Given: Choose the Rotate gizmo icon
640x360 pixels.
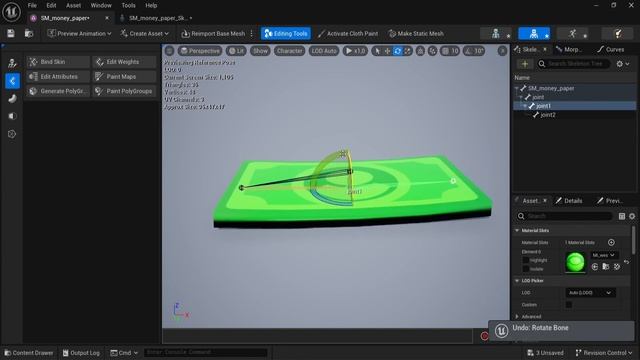Looking at the screenshot, I should 398,51.
